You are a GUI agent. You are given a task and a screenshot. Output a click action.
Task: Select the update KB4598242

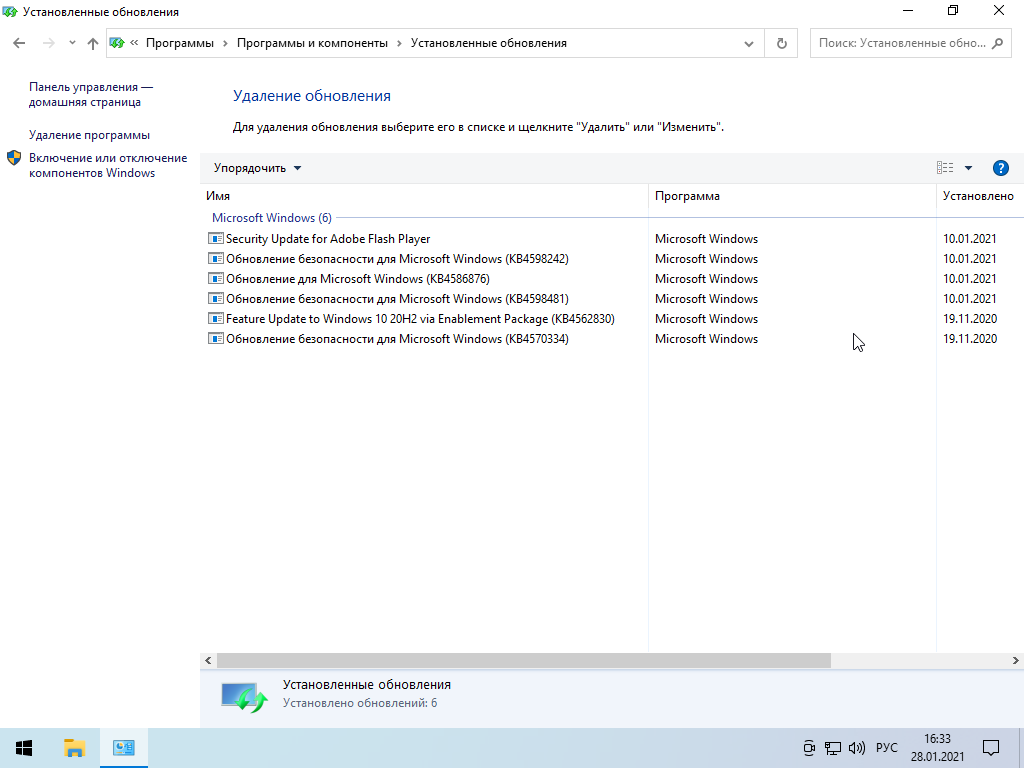[x=397, y=259]
